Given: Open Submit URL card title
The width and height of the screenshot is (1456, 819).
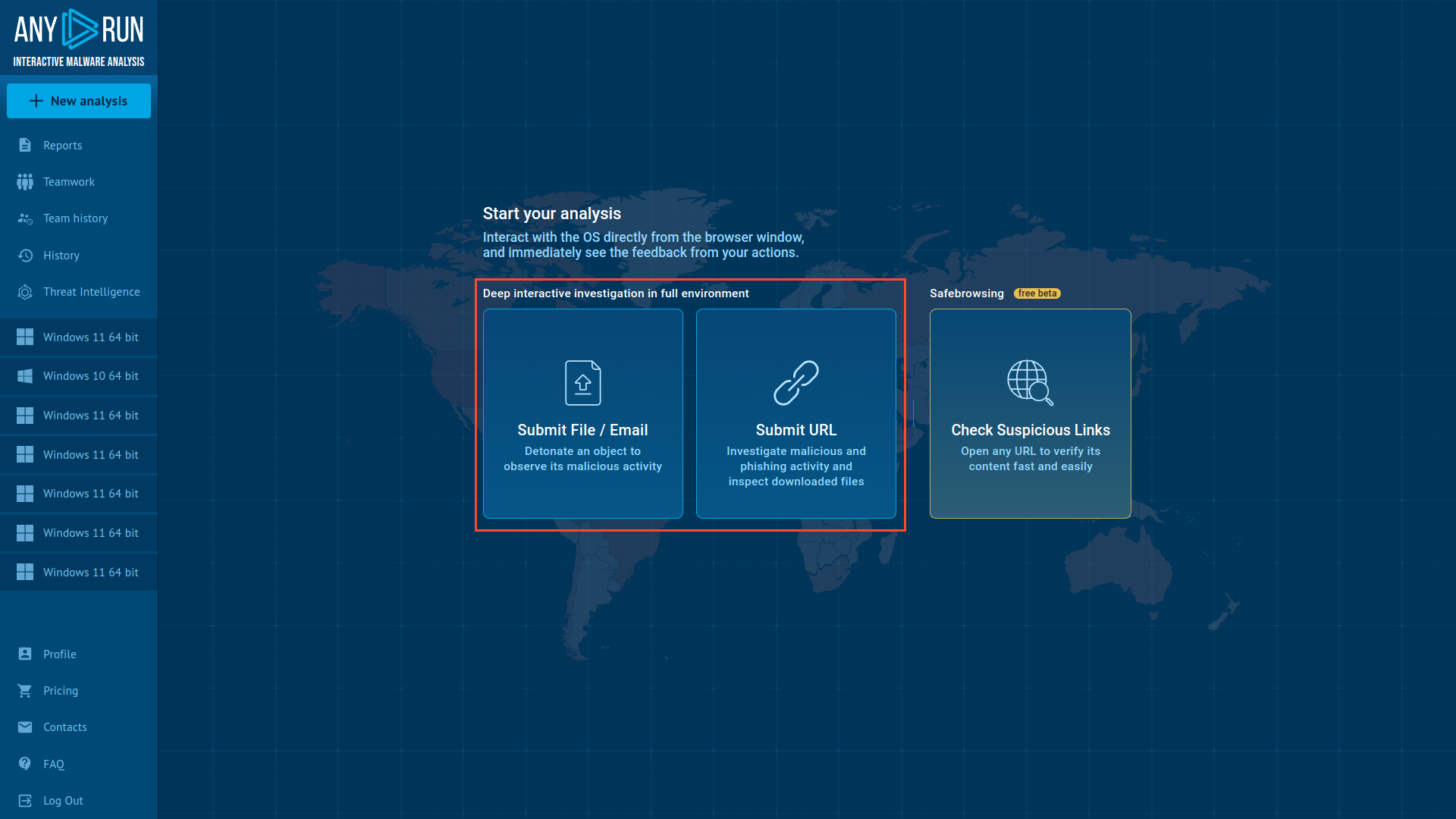Looking at the screenshot, I should click(795, 430).
